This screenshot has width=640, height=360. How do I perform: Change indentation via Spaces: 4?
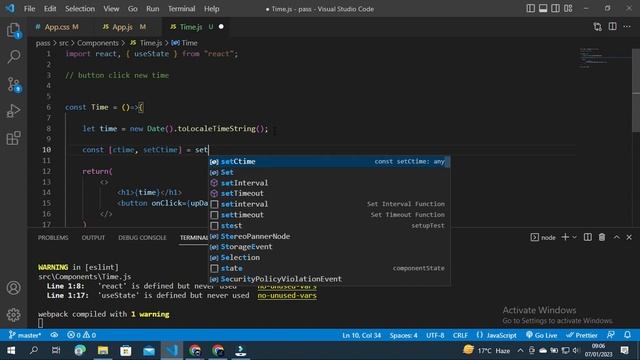tap(403, 335)
